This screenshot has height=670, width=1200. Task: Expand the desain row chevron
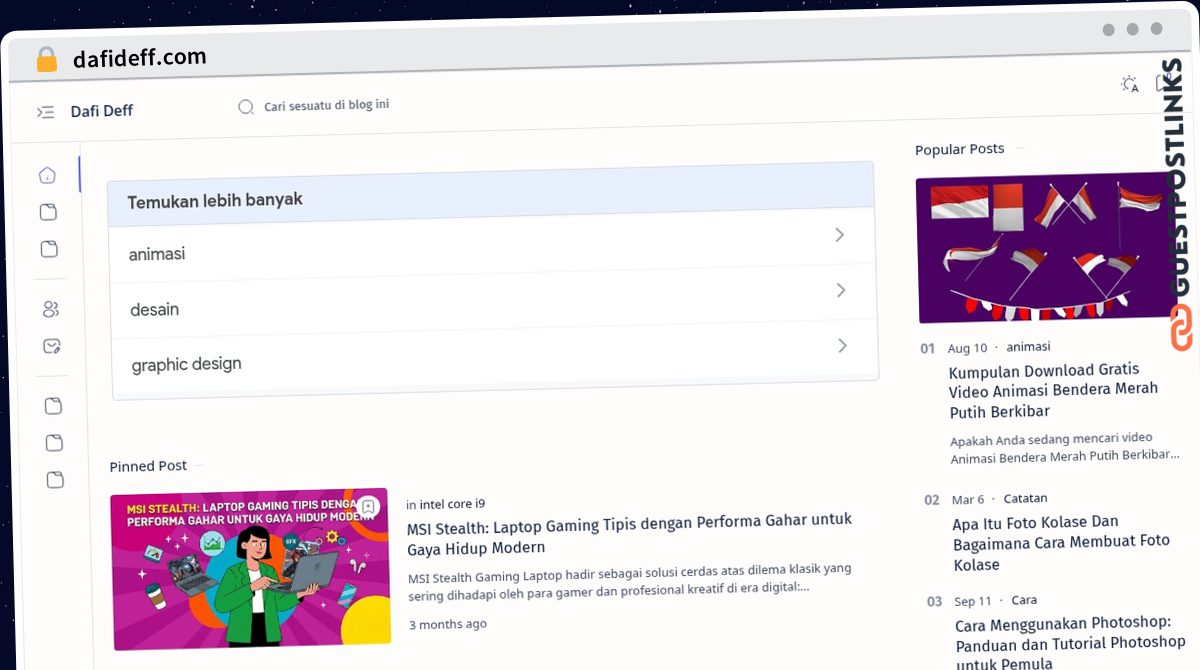point(841,290)
